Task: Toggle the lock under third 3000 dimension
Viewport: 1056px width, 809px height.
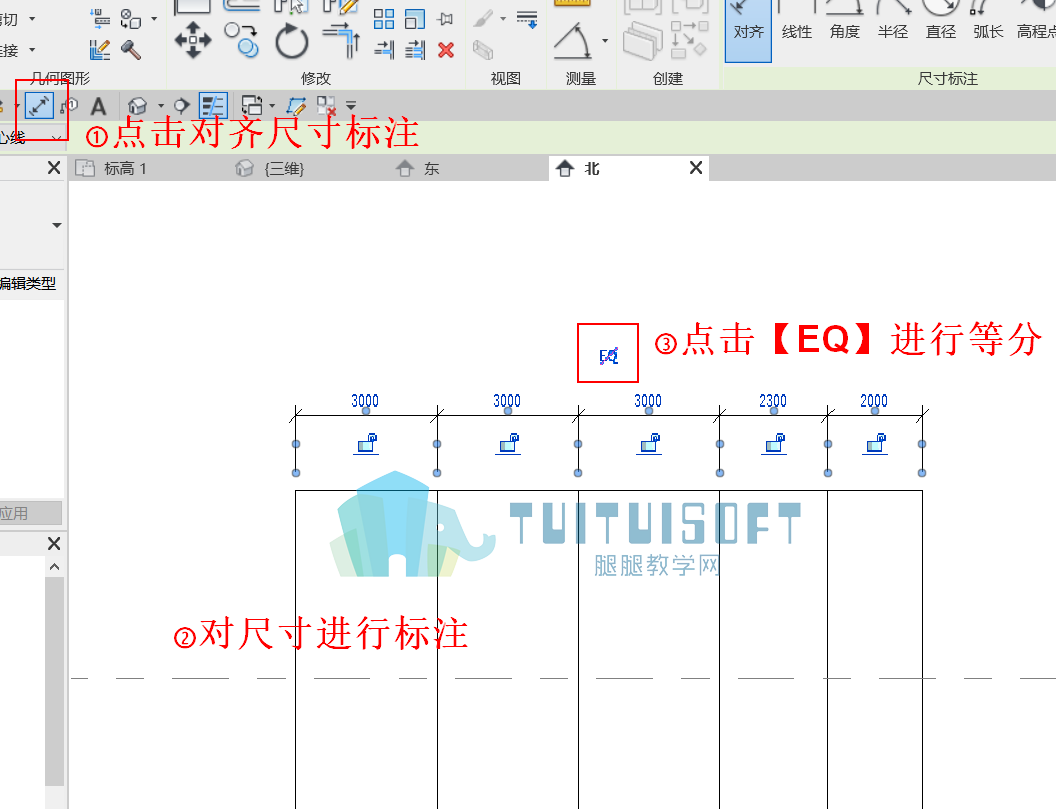Action: point(649,444)
